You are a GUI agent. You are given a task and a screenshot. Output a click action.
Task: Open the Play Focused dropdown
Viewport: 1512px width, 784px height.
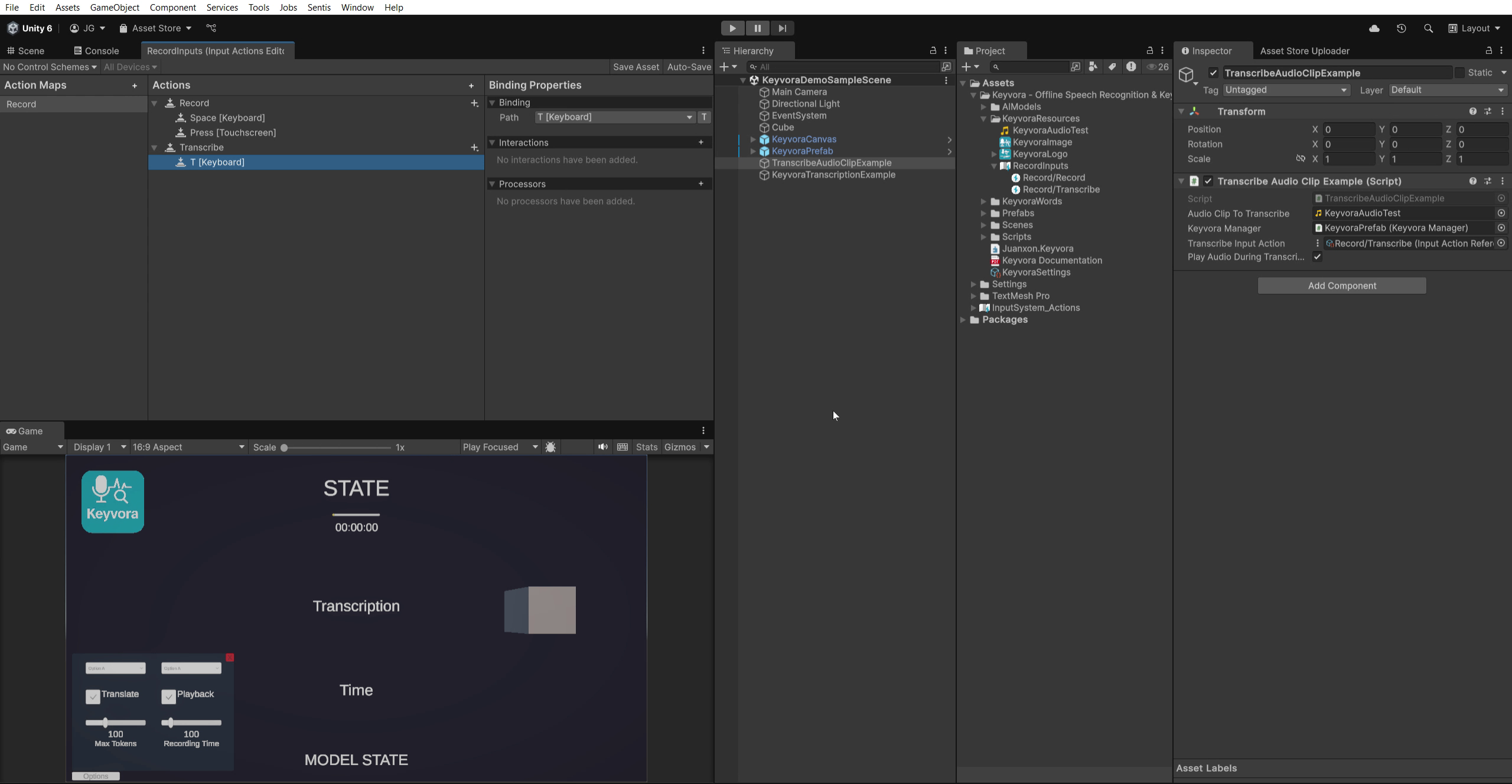tap(500, 447)
